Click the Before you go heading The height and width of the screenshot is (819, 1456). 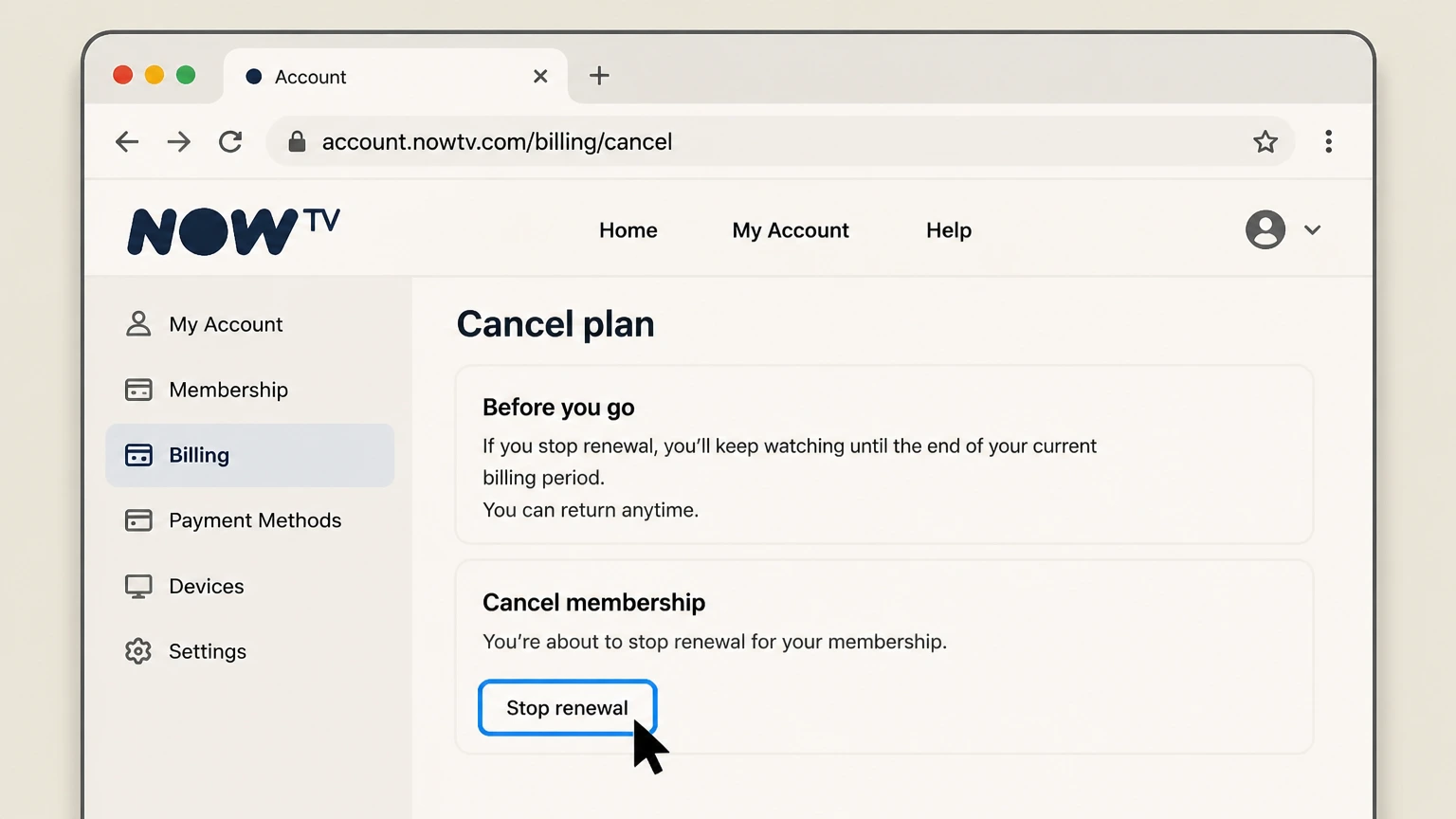[558, 408]
